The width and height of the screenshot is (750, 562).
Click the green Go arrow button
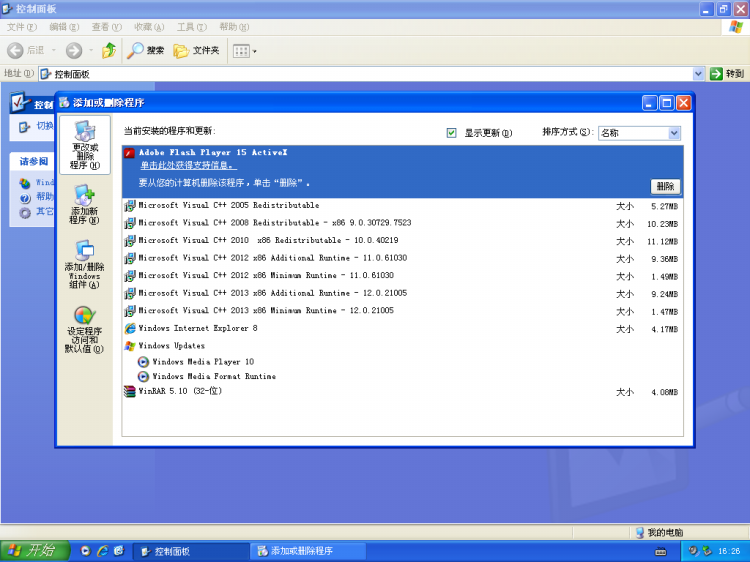pyautogui.click(x=716, y=74)
